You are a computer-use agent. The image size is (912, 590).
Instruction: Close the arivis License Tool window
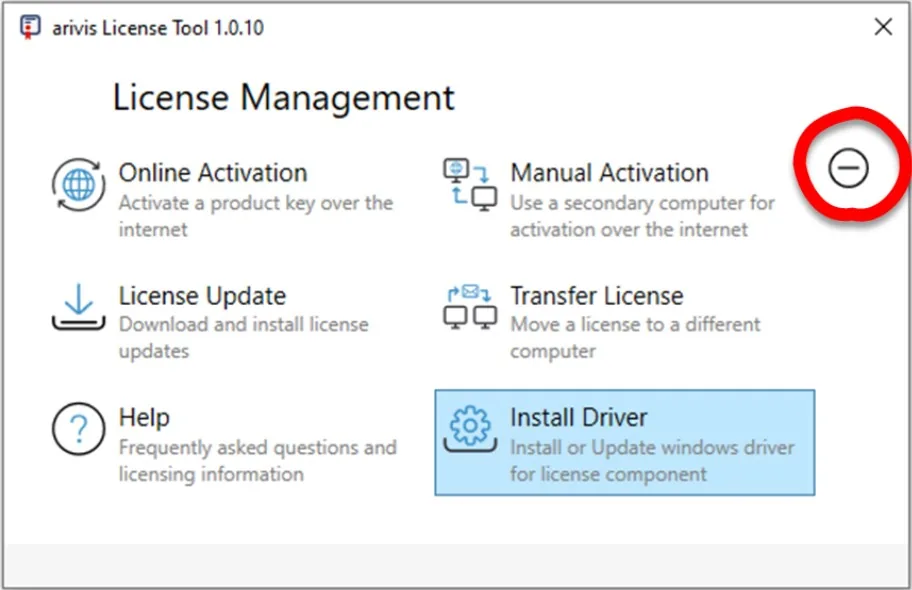pyautogui.click(x=884, y=27)
